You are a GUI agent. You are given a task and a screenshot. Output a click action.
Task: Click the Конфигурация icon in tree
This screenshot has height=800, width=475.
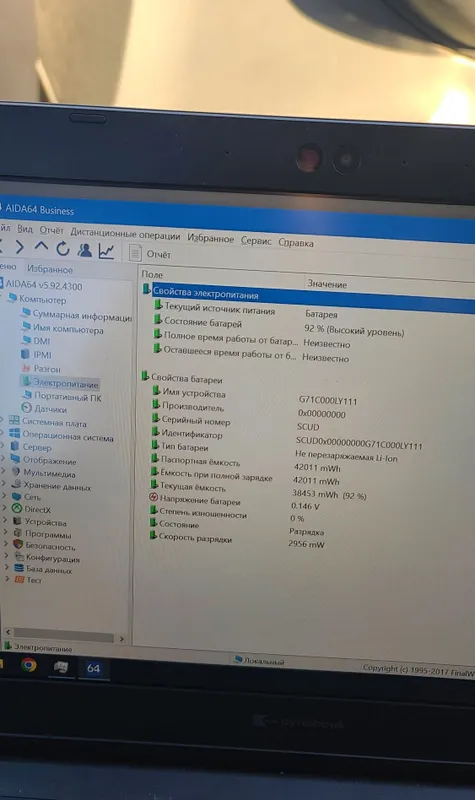coord(19,557)
